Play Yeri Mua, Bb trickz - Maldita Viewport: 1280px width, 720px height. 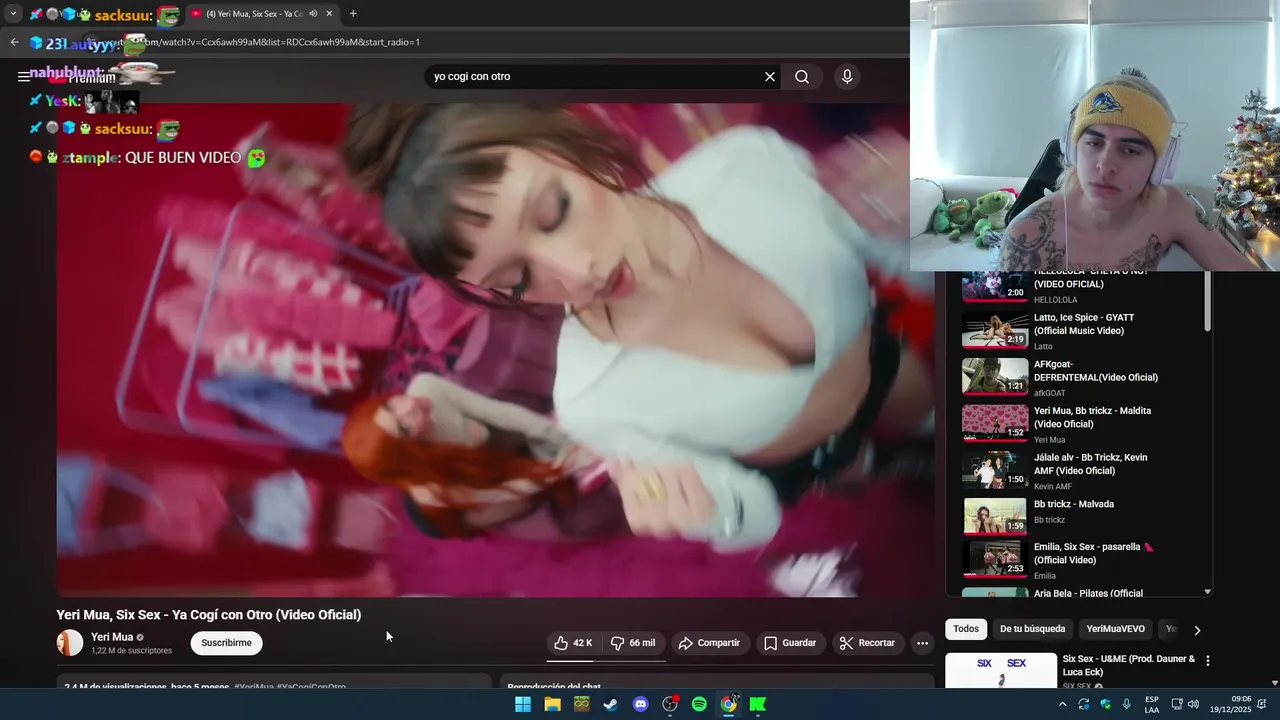point(1080,424)
